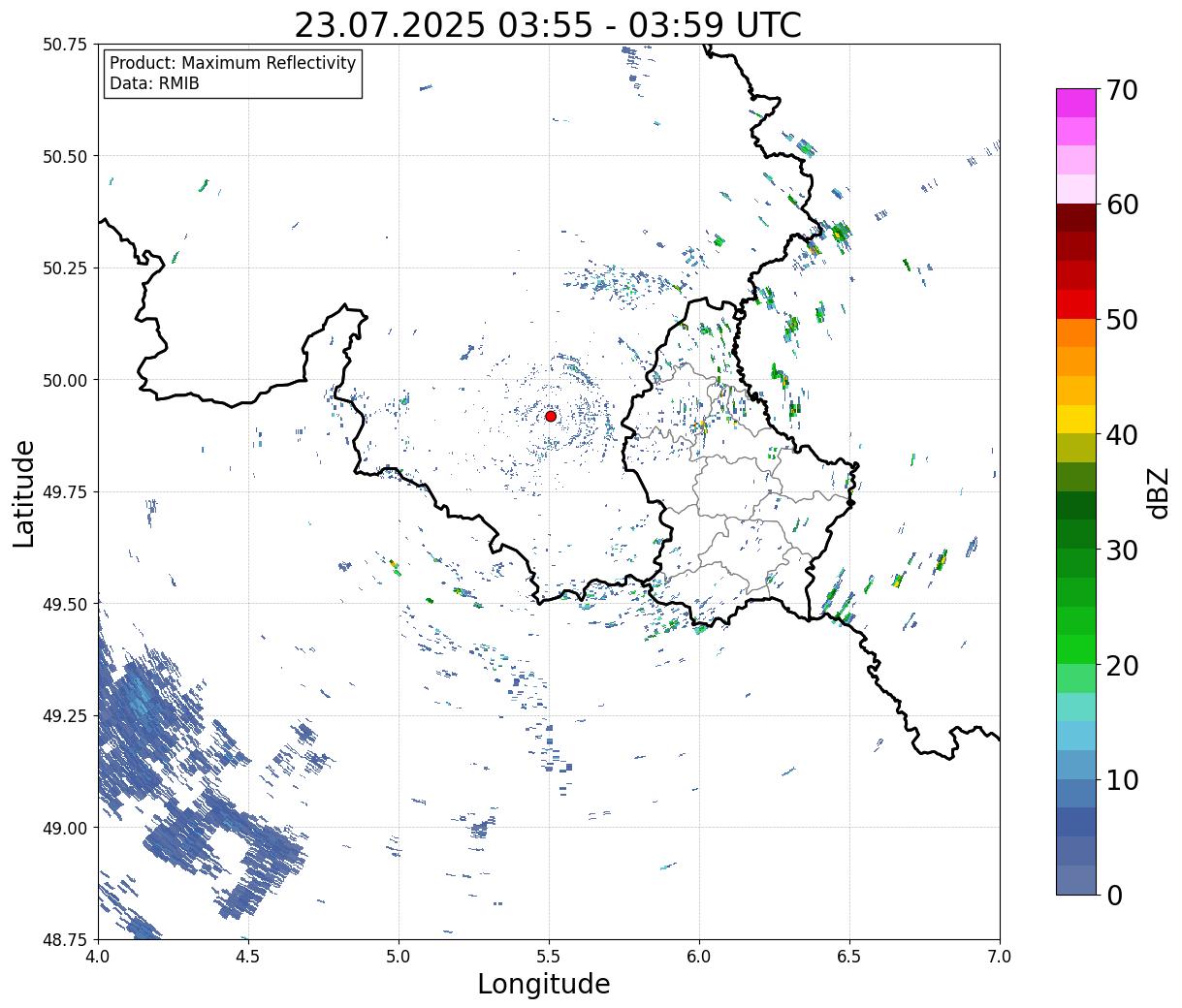Click the latitude tick label 48.75

pyautogui.click(x=65, y=939)
